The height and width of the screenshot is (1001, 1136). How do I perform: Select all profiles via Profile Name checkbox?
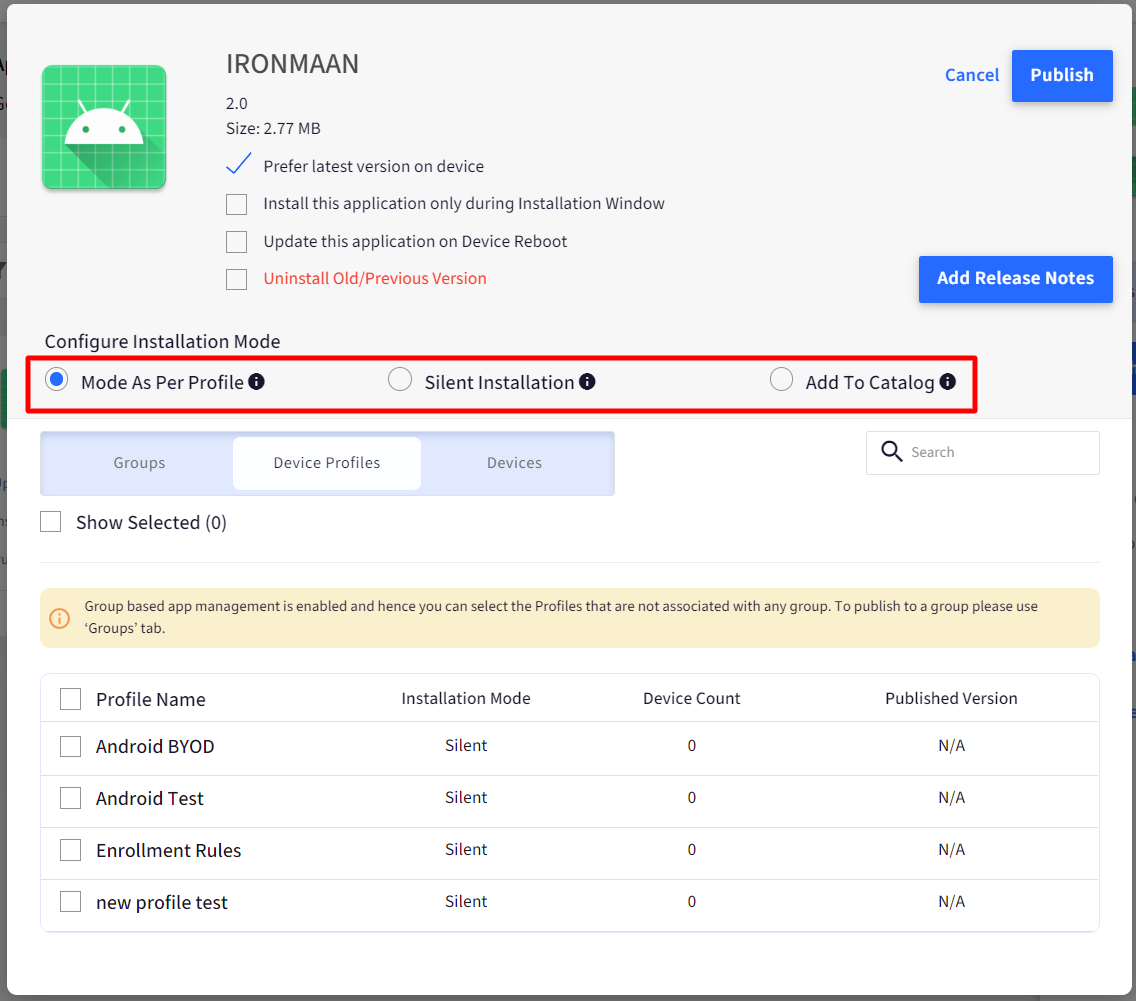coord(70,699)
